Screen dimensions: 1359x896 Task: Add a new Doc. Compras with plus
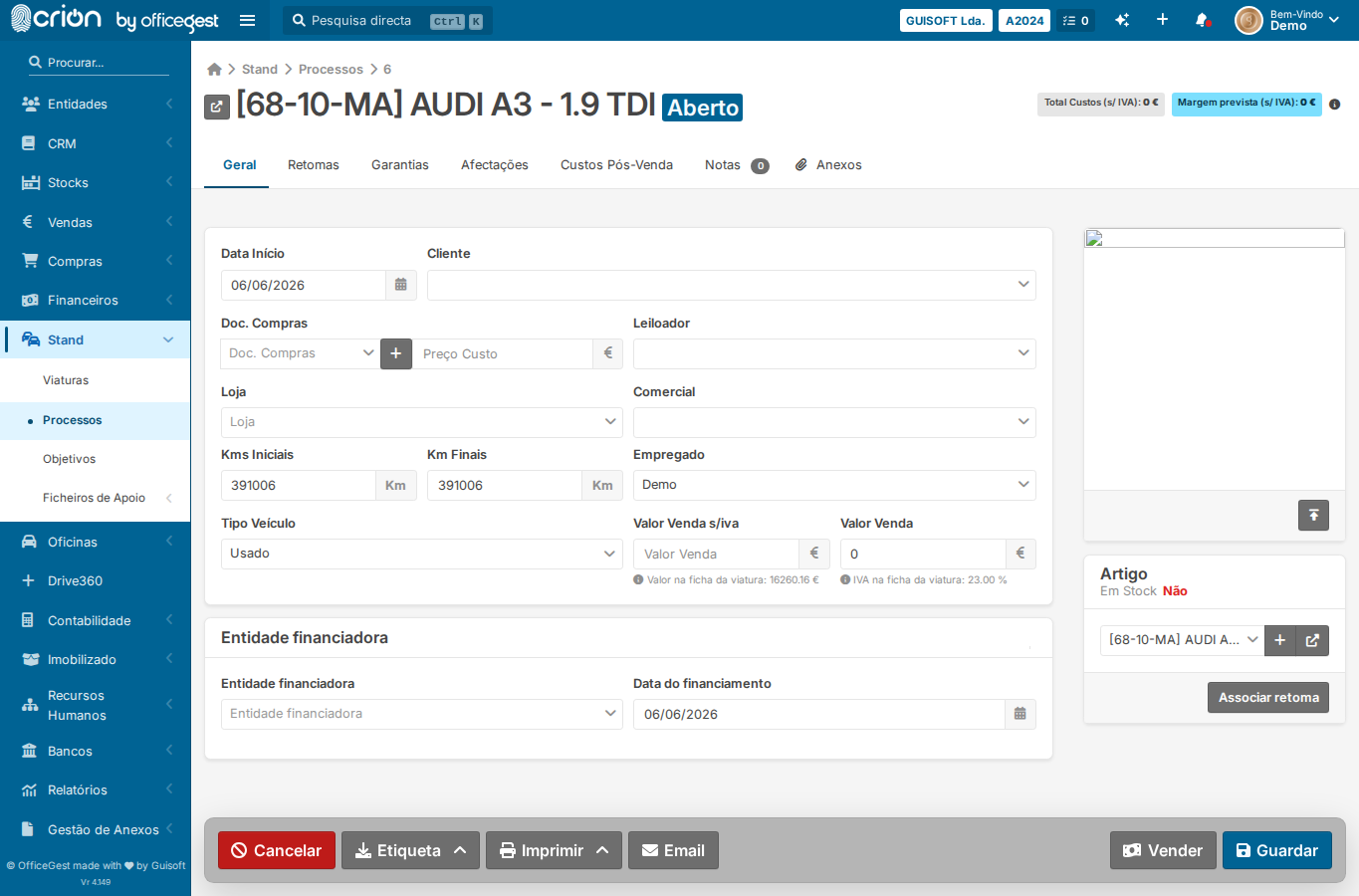[395, 353]
